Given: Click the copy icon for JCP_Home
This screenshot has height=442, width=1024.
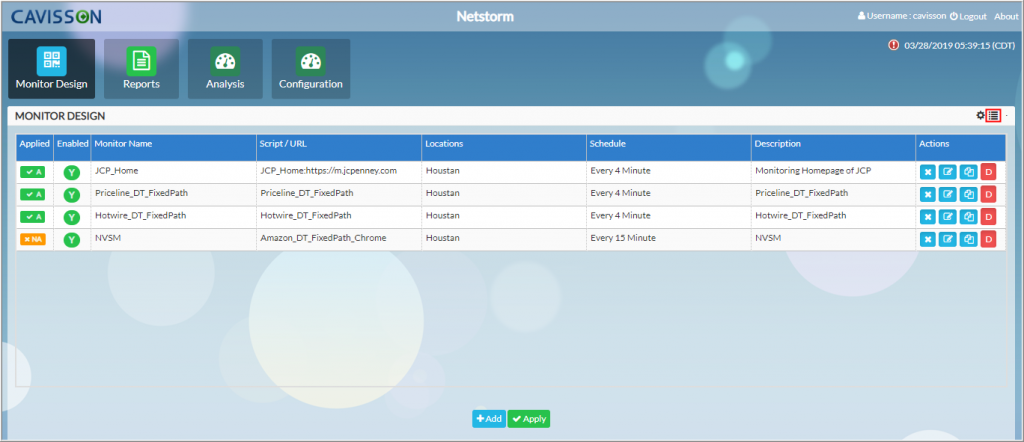Looking at the screenshot, I should tap(968, 172).
